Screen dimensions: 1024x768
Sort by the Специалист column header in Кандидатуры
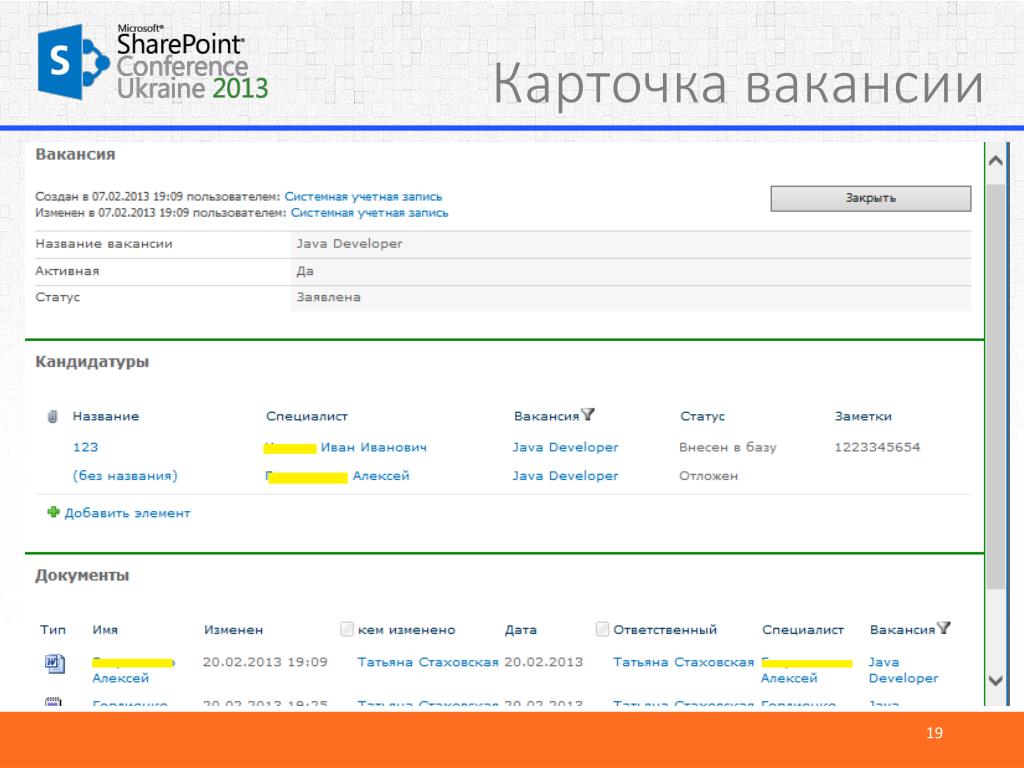click(x=306, y=416)
